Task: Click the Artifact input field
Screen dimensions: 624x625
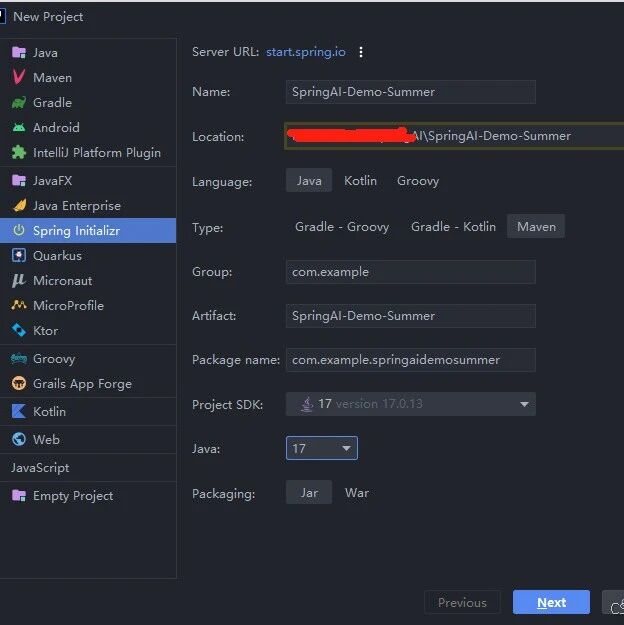Action: click(x=411, y=316)
